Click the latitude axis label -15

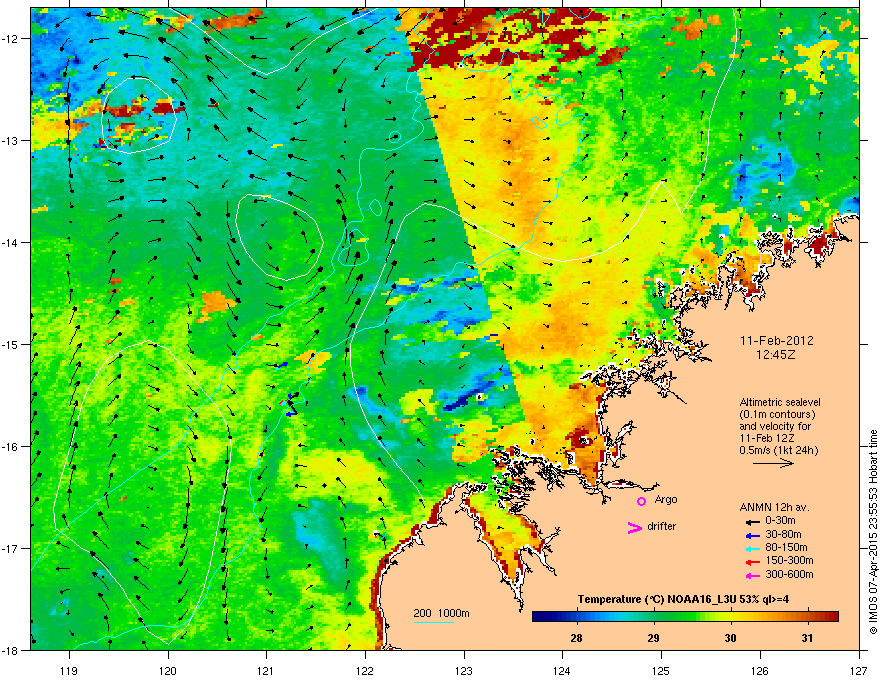tap(11, 344)
